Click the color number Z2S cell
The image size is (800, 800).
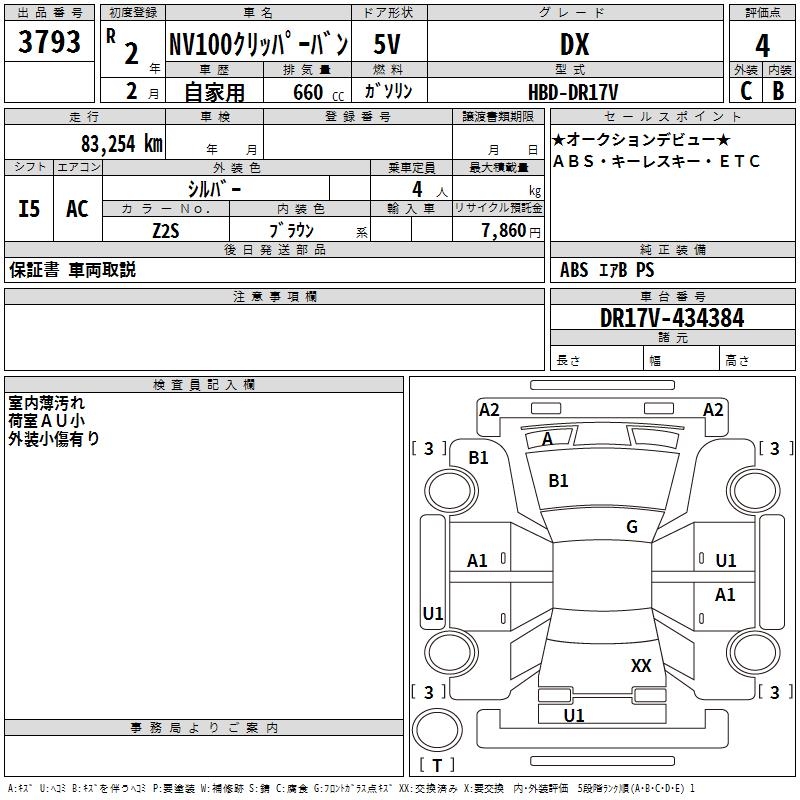pos(166,229)
